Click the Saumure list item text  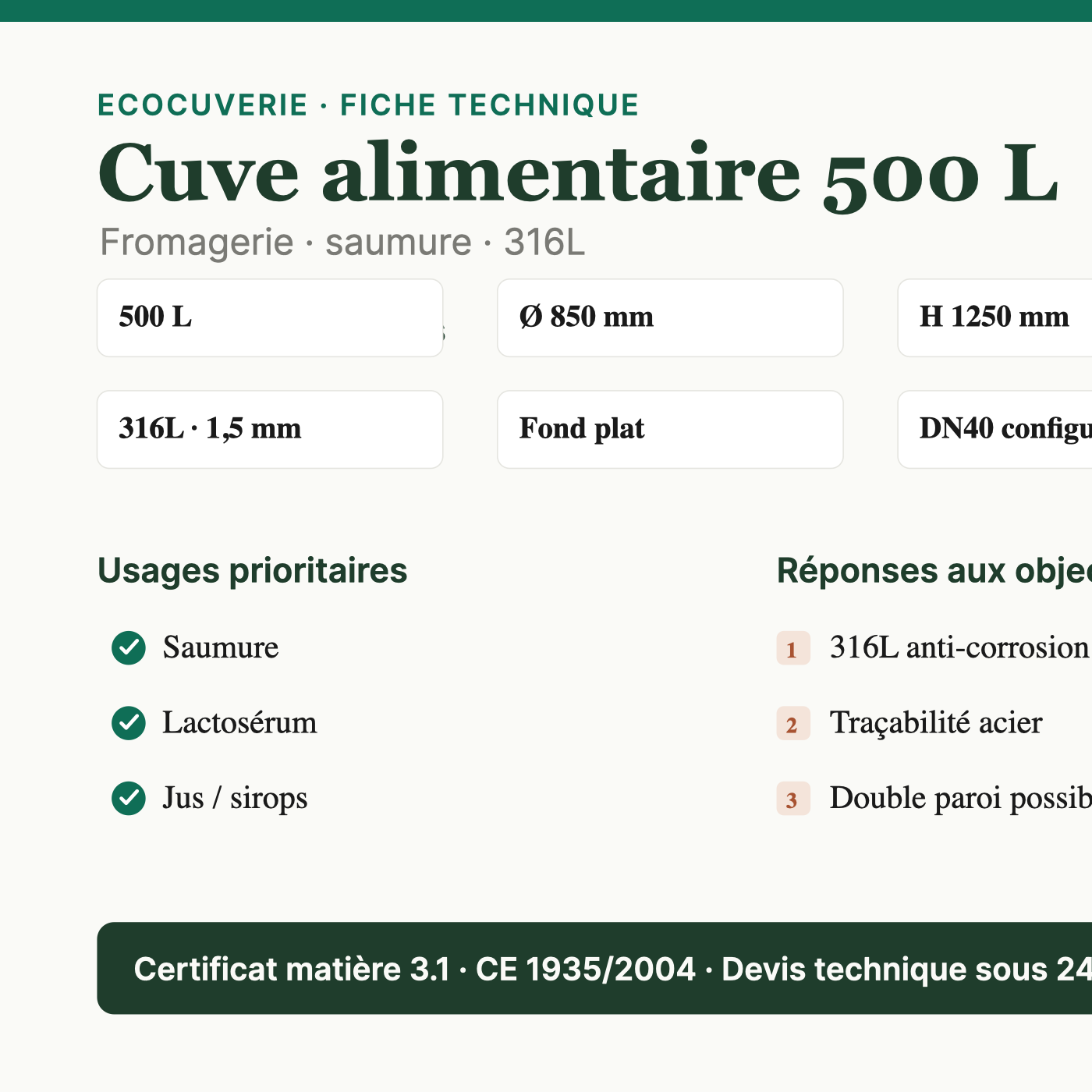coord(221,647)
